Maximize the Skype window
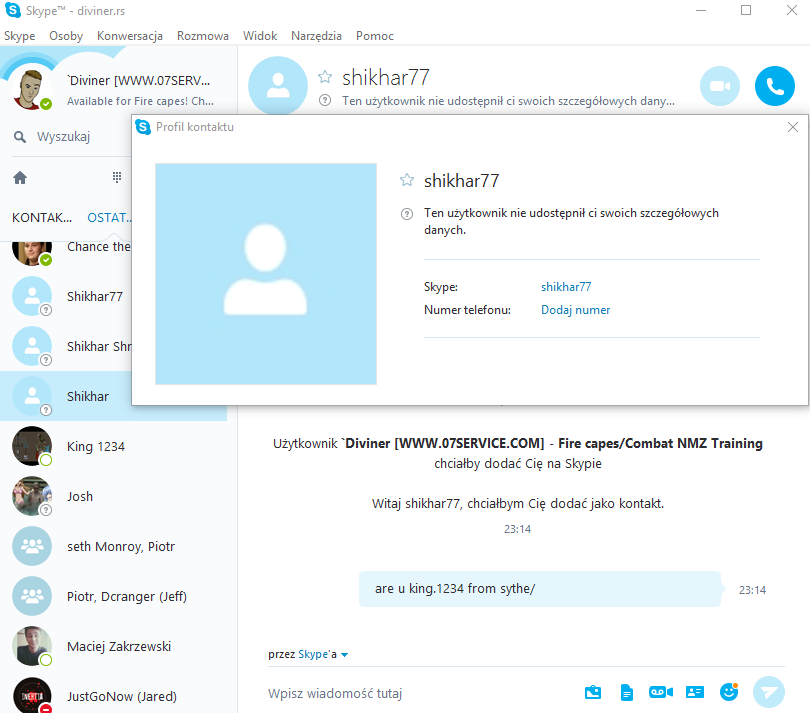Screen dimensions: 810x713 tap(746, 10)
